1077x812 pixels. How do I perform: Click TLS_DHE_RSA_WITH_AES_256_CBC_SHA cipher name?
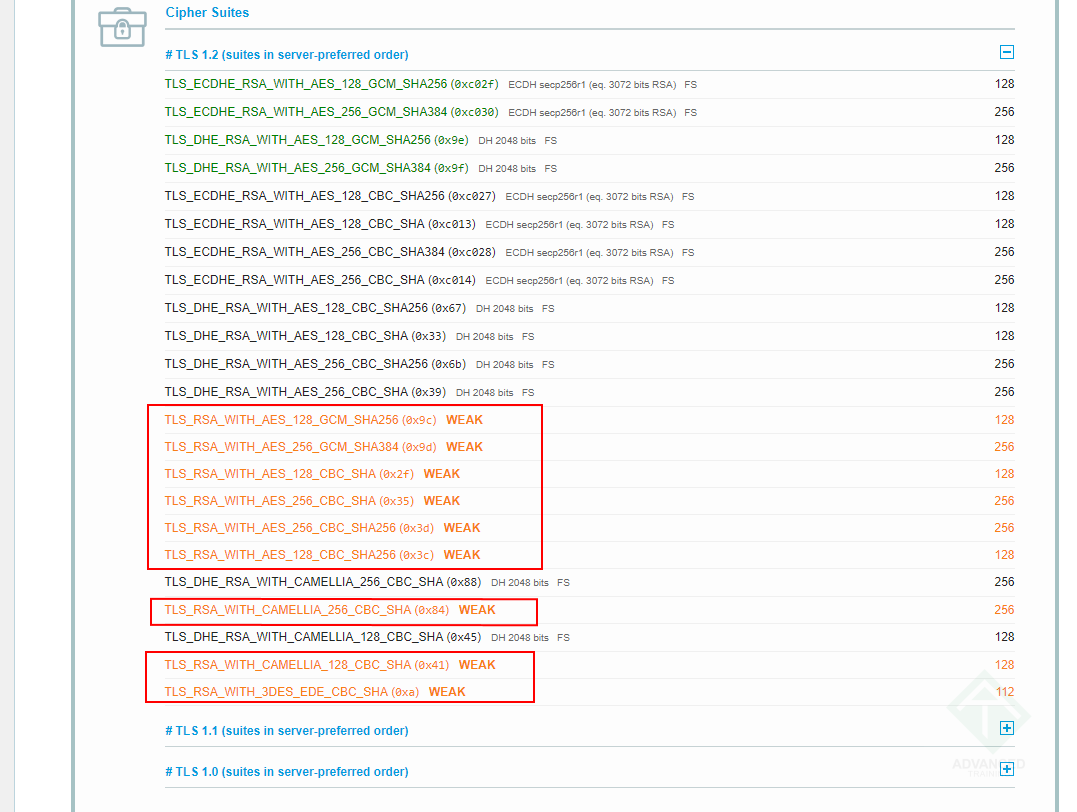[x=286, y=392]
